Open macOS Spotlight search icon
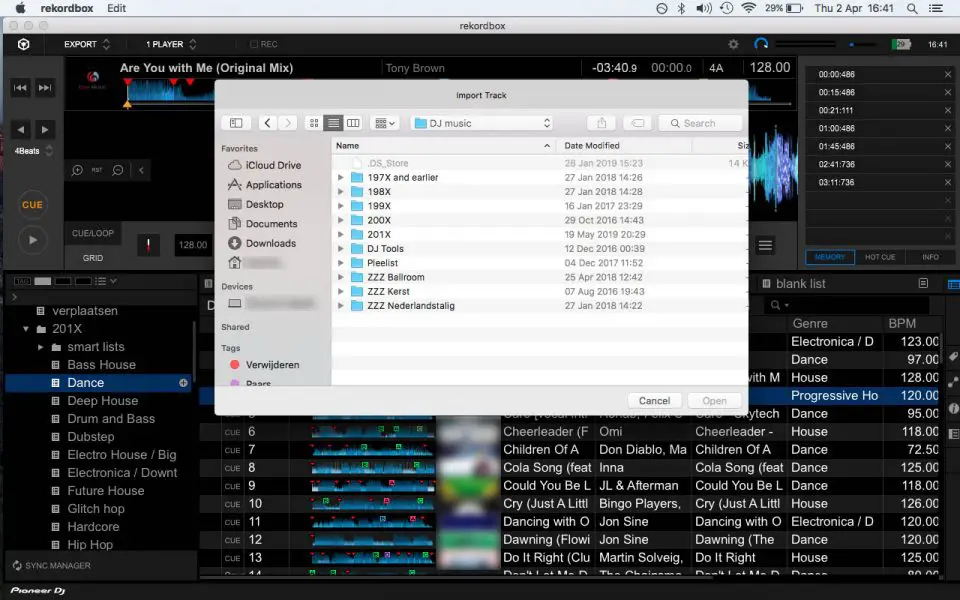 pyautogui.click(x=912, y=8)
